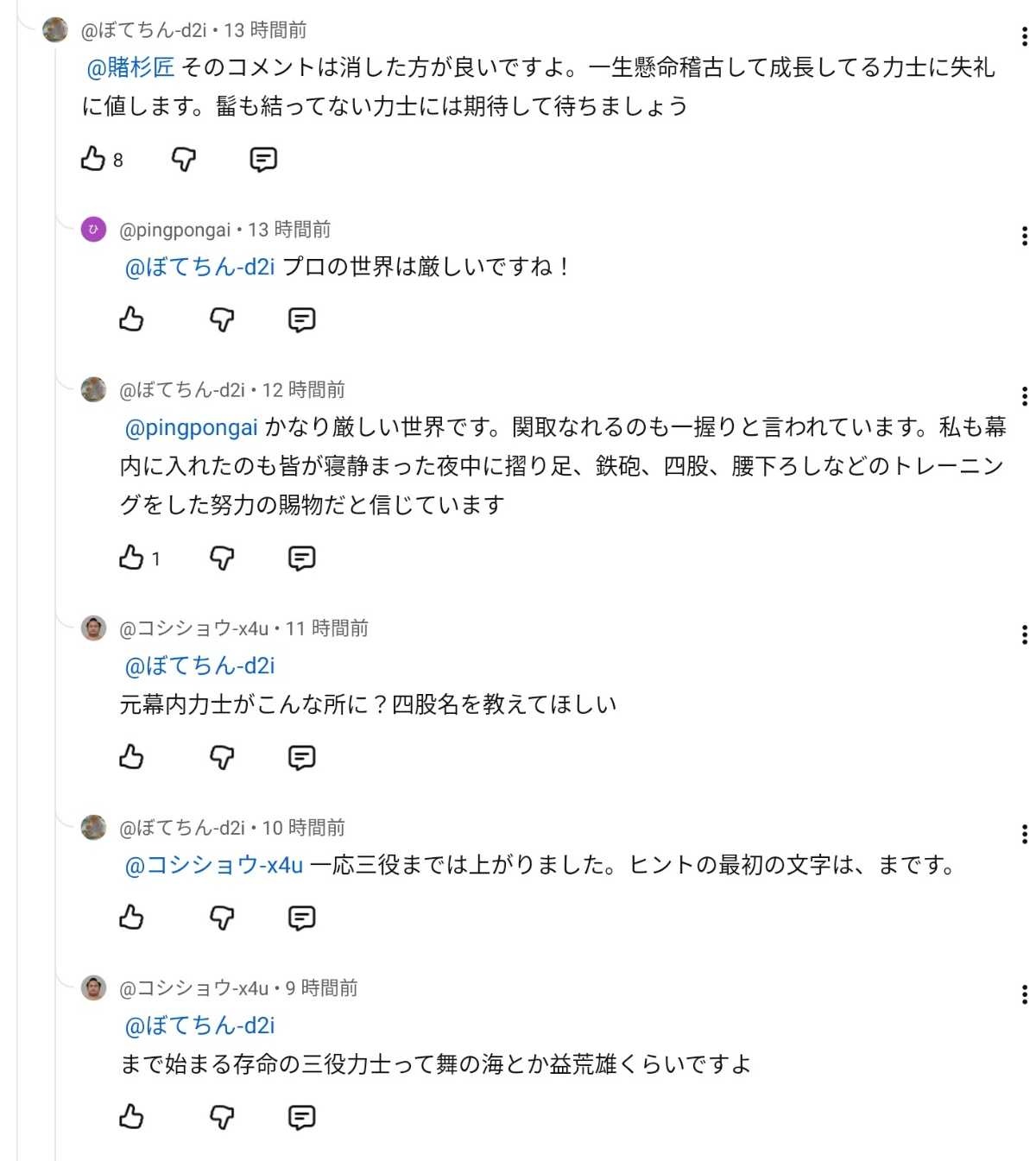Dislike the top ぼてちん-d2i comment
This screenshot has width=1036, height=1161.
[x=184, y=159]
